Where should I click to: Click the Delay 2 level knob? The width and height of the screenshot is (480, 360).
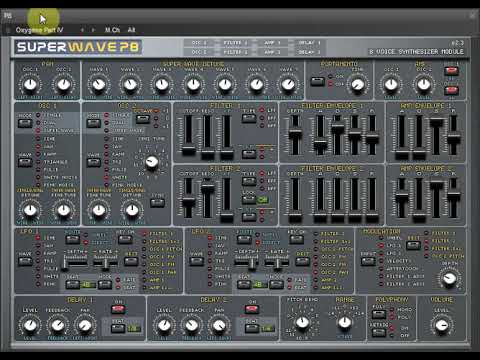(164, 325)
